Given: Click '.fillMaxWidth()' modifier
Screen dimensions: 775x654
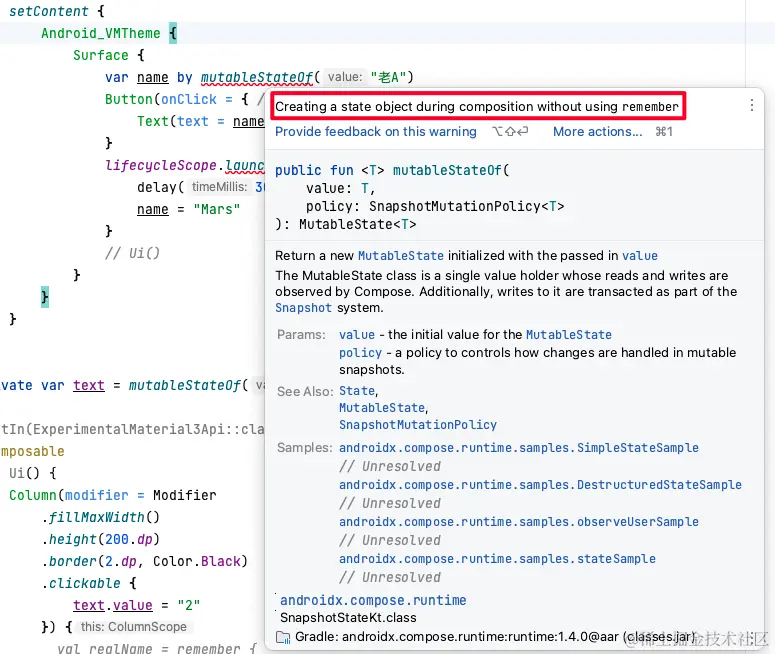Looking at the screenshot, I should pyautogui.click(x=101, y=518).
